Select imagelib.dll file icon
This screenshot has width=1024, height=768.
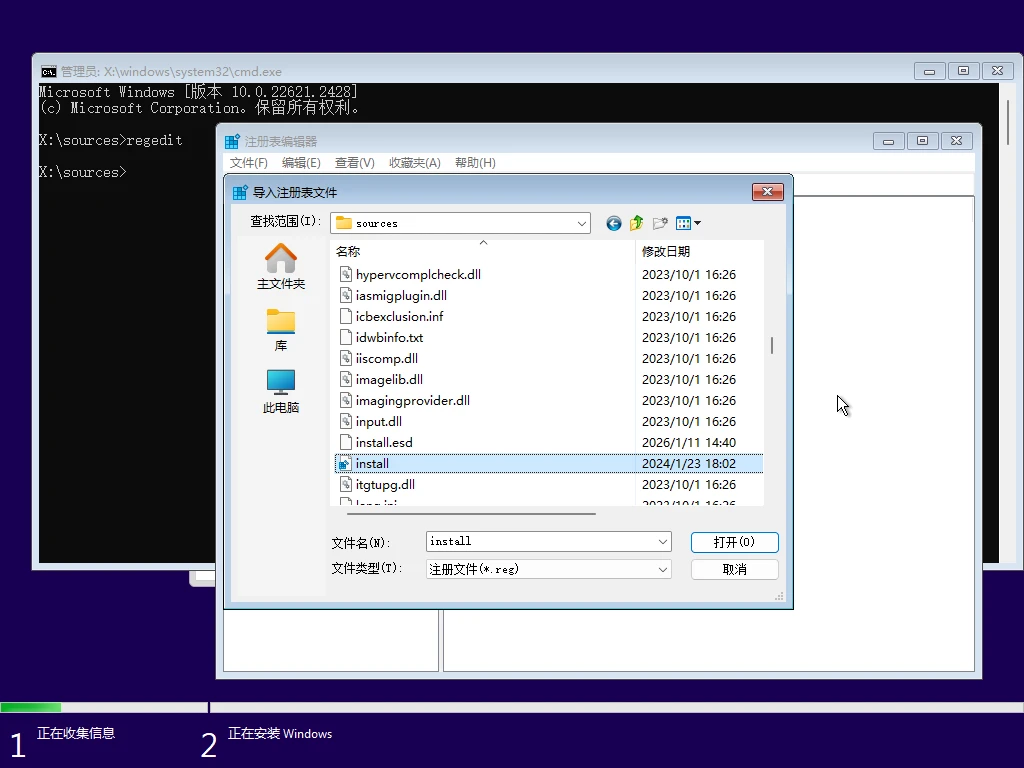pos(346,379)
